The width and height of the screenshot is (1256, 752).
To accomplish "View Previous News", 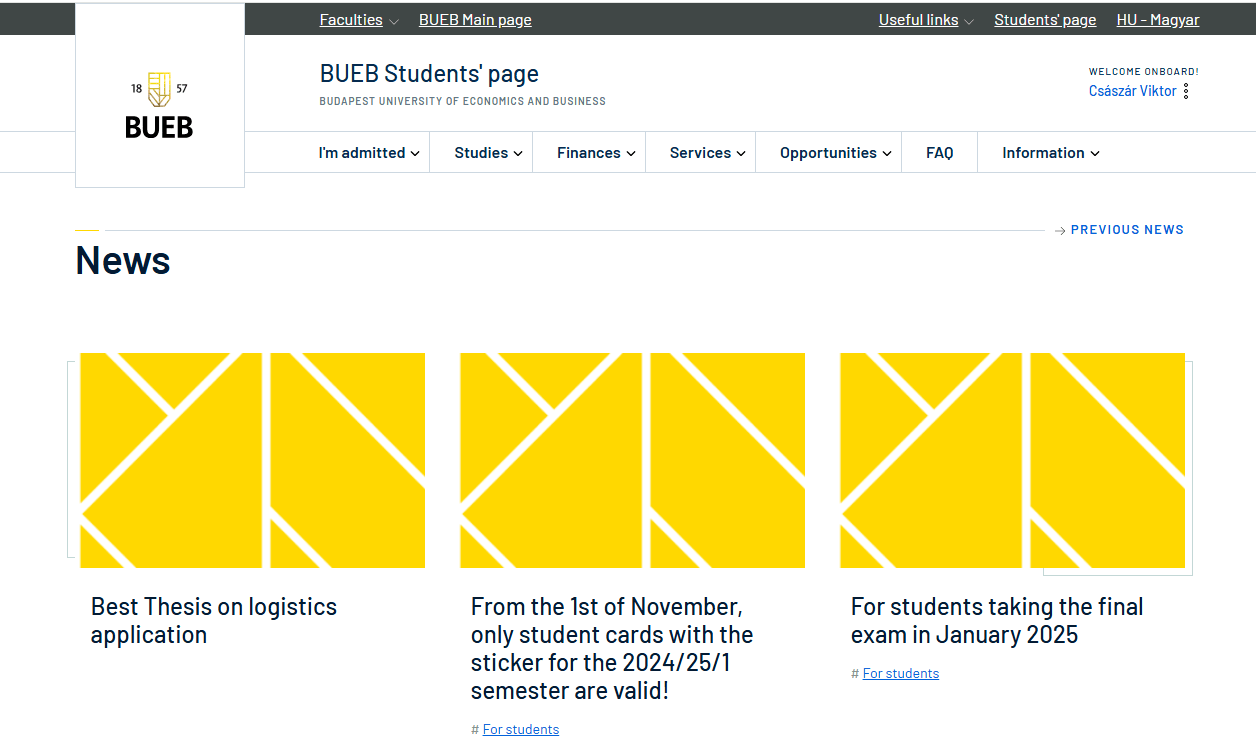I will pos(1127,230).
